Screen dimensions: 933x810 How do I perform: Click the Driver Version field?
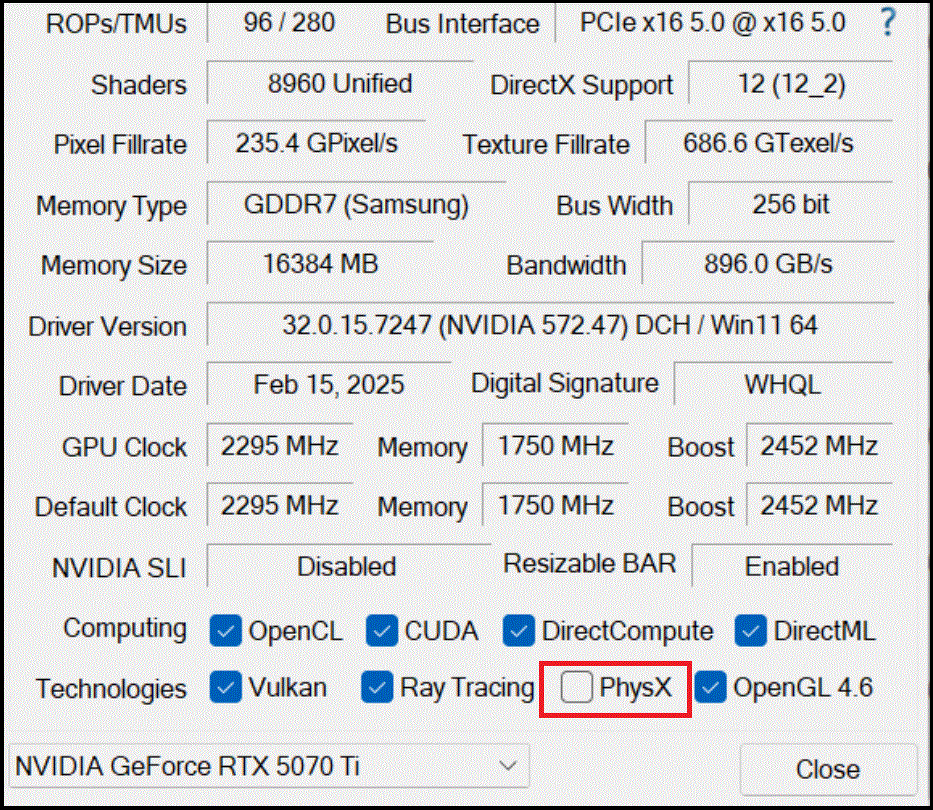(x=549, y=325)
